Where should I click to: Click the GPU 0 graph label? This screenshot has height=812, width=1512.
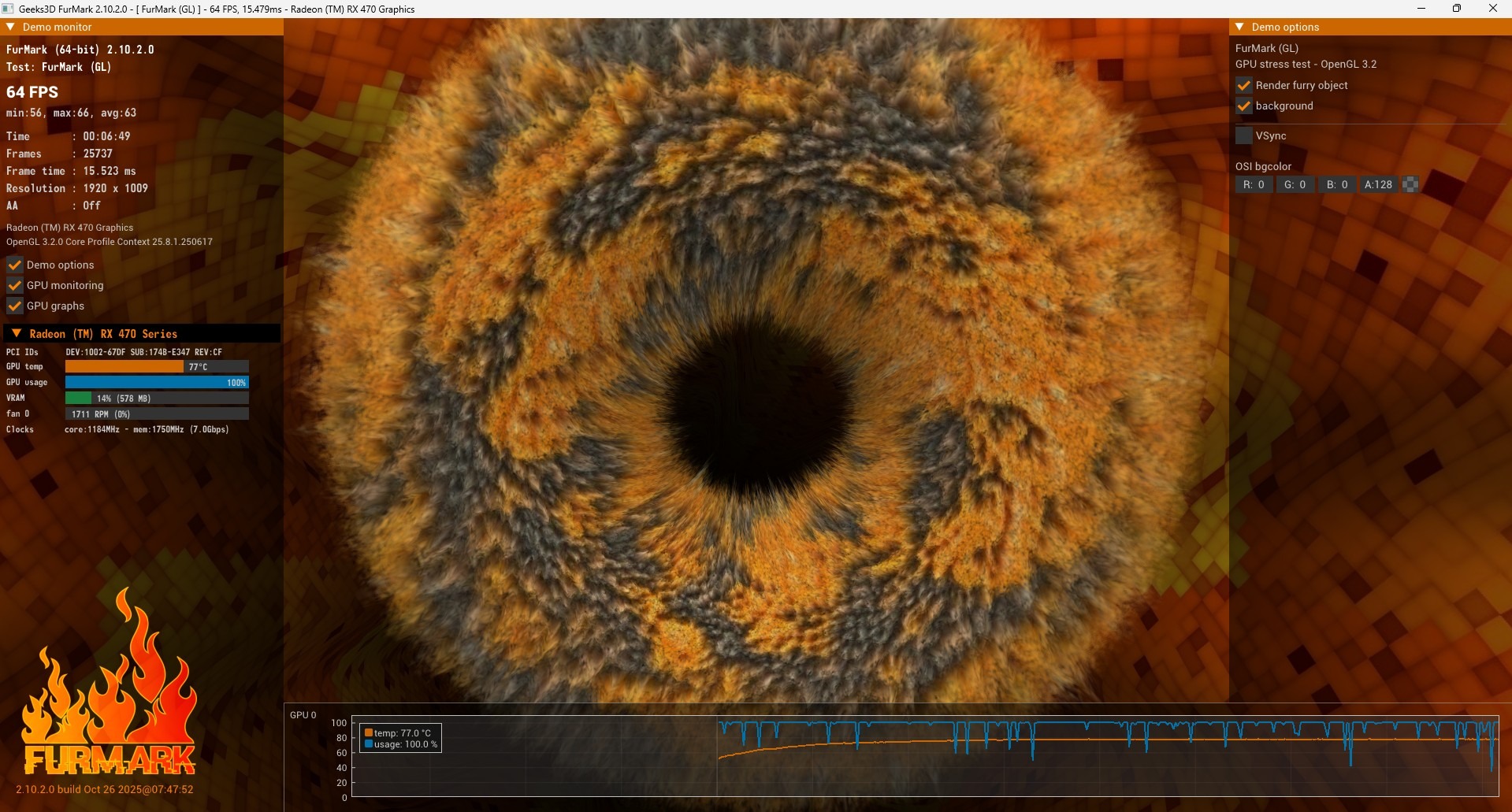coord(303,715)
